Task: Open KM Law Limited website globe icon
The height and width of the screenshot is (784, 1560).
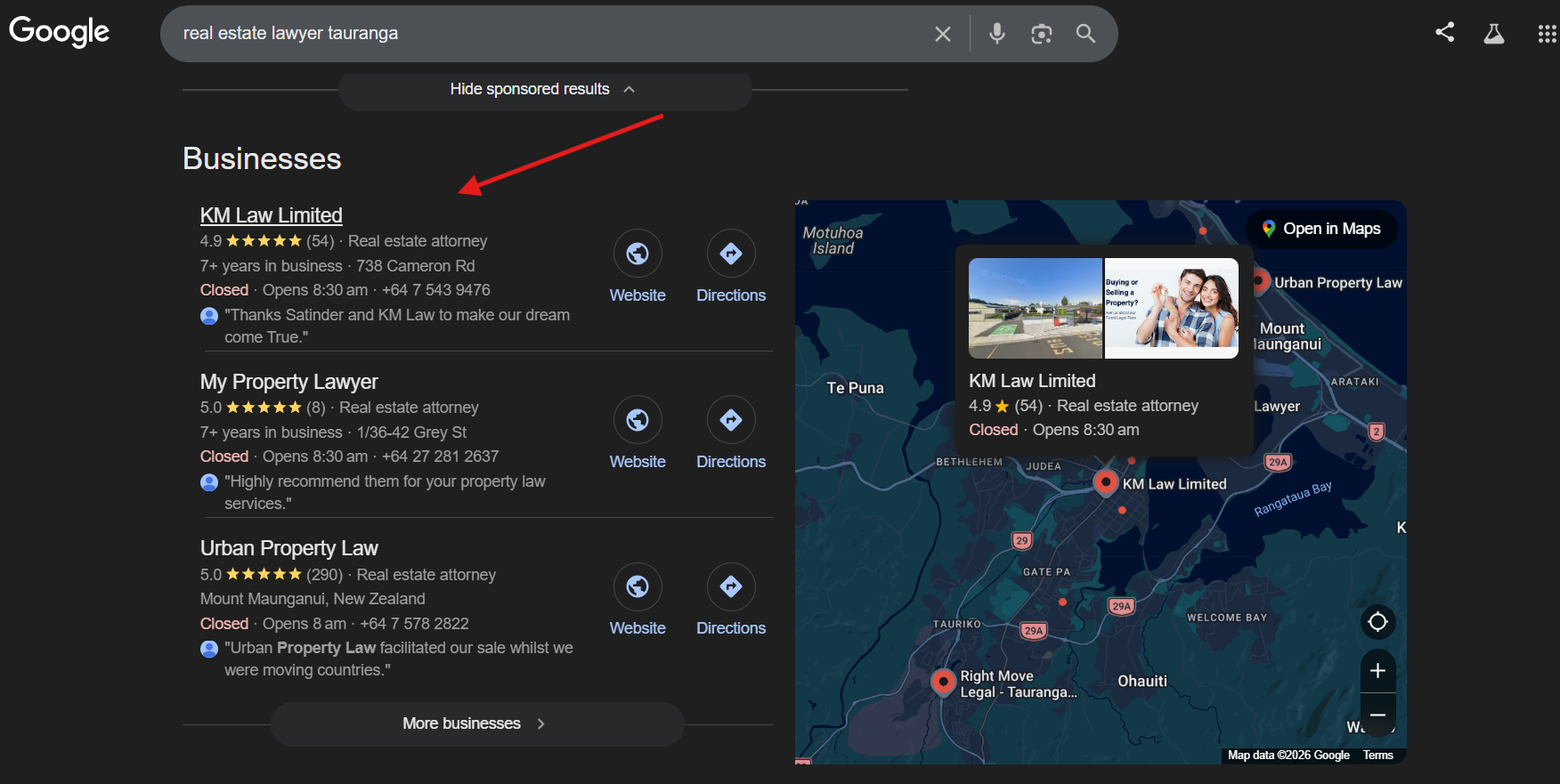Action: 638,254
